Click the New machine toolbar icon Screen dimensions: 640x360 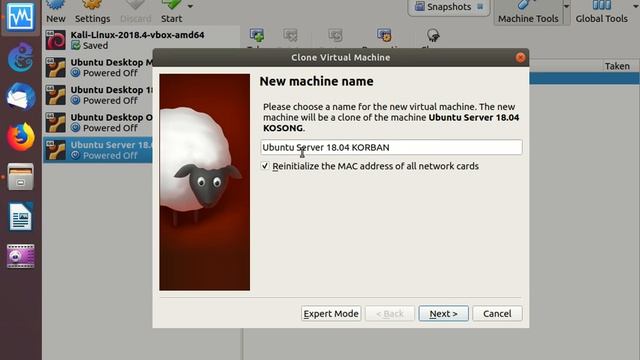(56, 11)
